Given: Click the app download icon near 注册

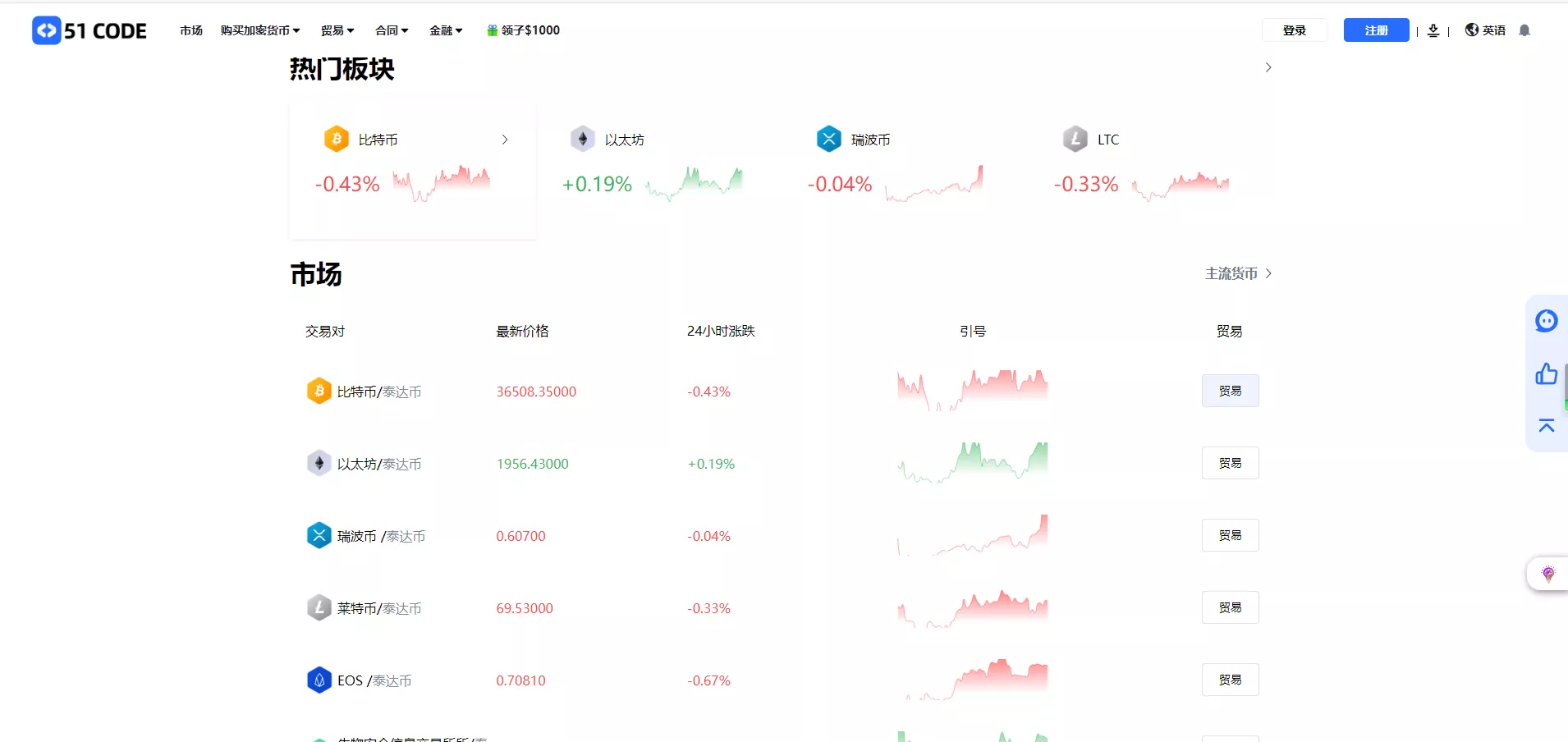Looking at the screenshot, I should coord(1434,30).
